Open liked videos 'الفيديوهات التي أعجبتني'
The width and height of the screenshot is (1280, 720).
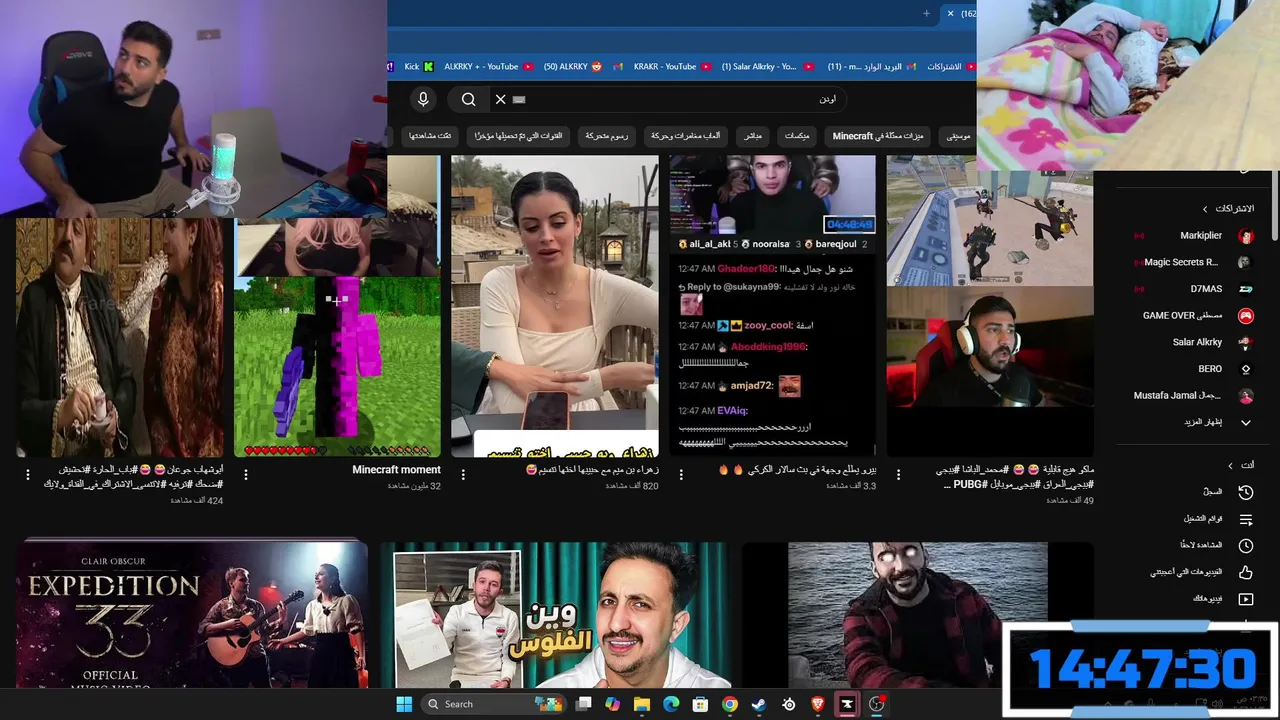click(1195, 572)
